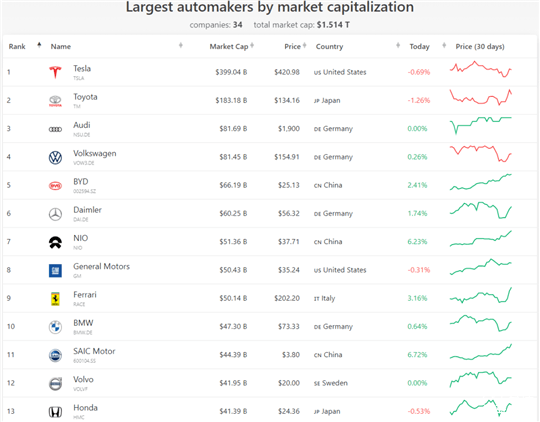Open the General Motors company link

101,266
